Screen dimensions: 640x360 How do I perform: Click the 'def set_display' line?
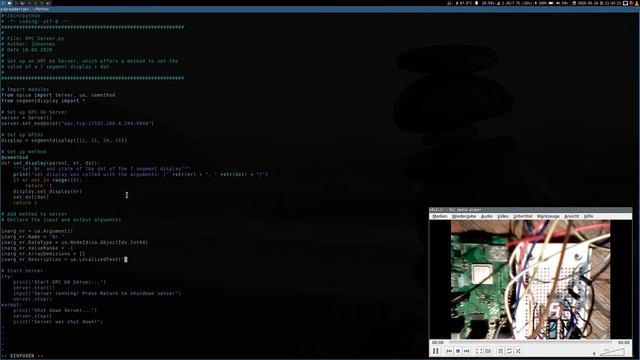(x=50, y=163)
